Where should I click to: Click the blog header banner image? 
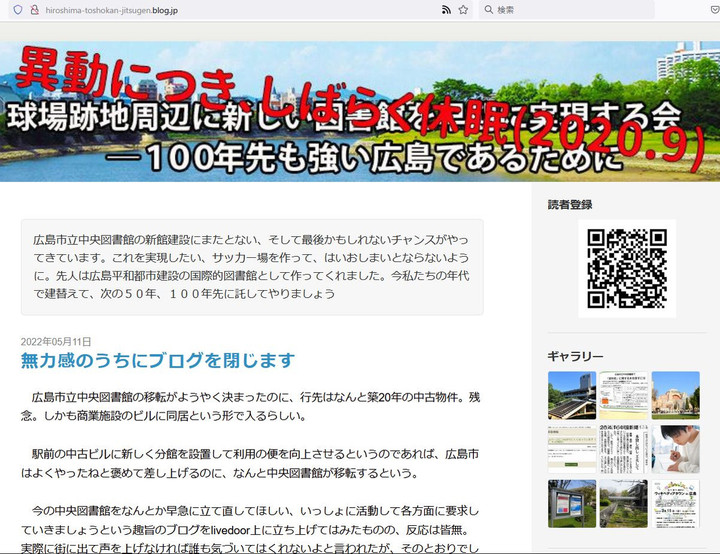360,110
